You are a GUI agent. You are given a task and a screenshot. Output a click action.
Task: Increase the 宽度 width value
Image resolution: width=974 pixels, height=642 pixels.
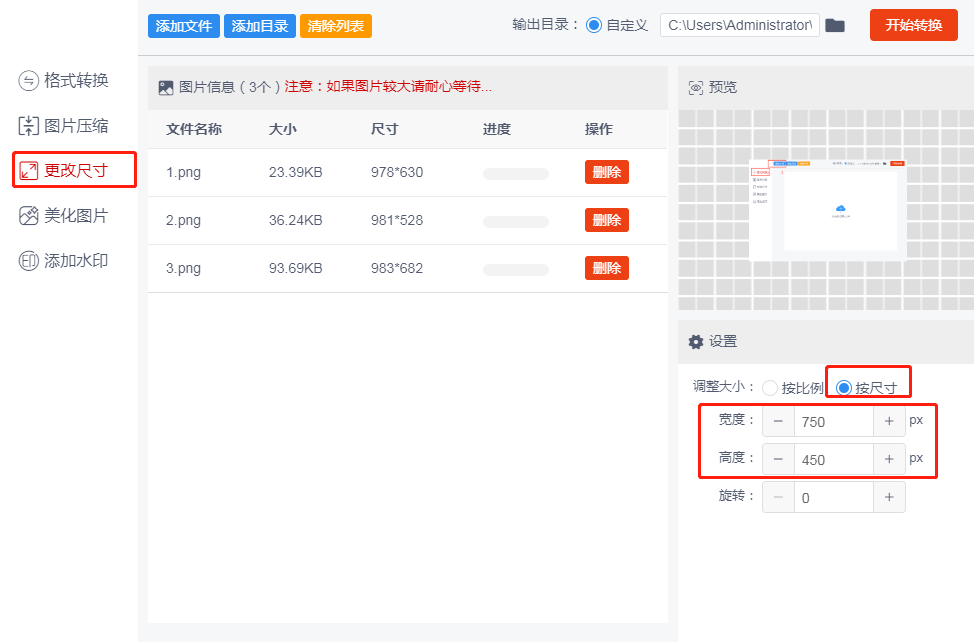pos(889,422)
